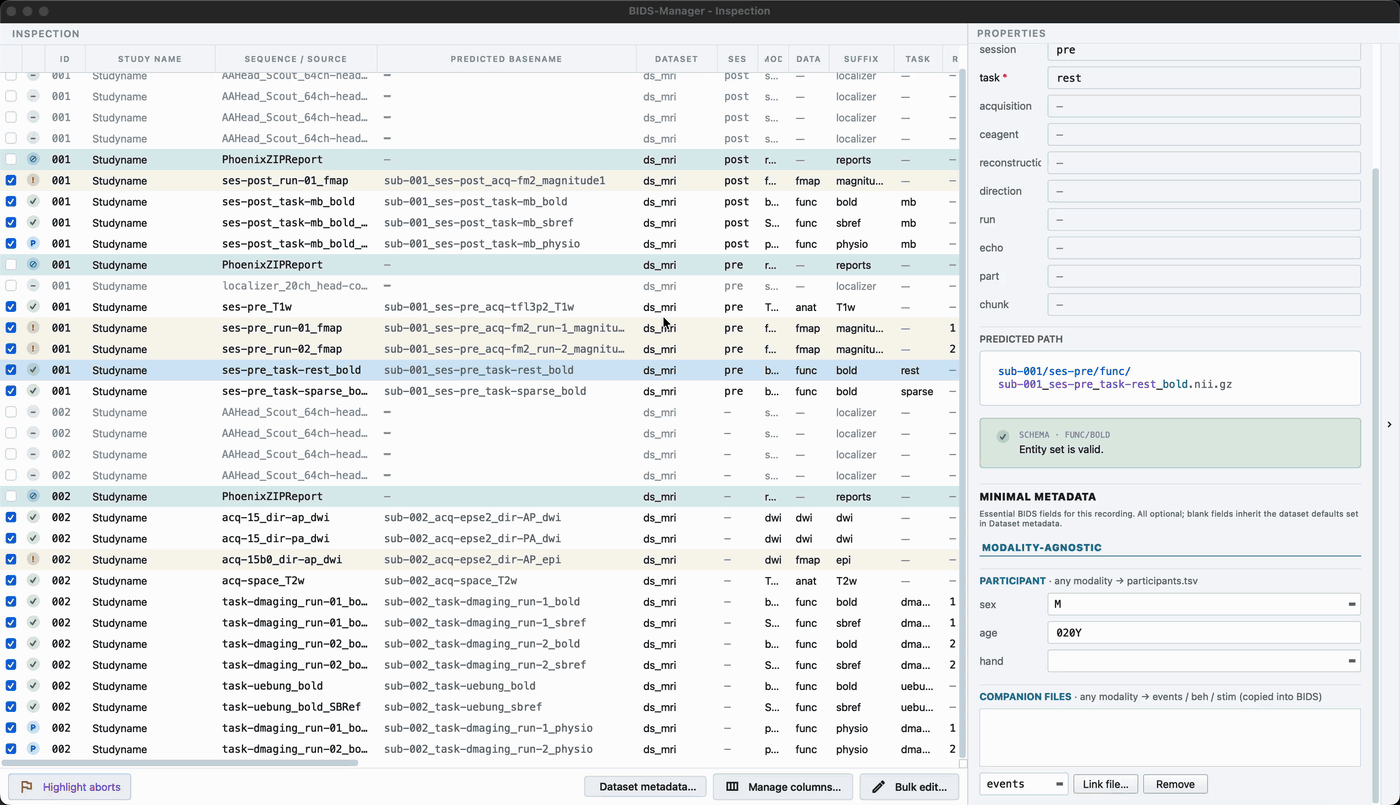Image resolution: width=1400 pixels, height=805 pixels.
Task: Click the excluded icon on subject 002 PhoenixZIPReport row
Action: click(x=33, y=497)
